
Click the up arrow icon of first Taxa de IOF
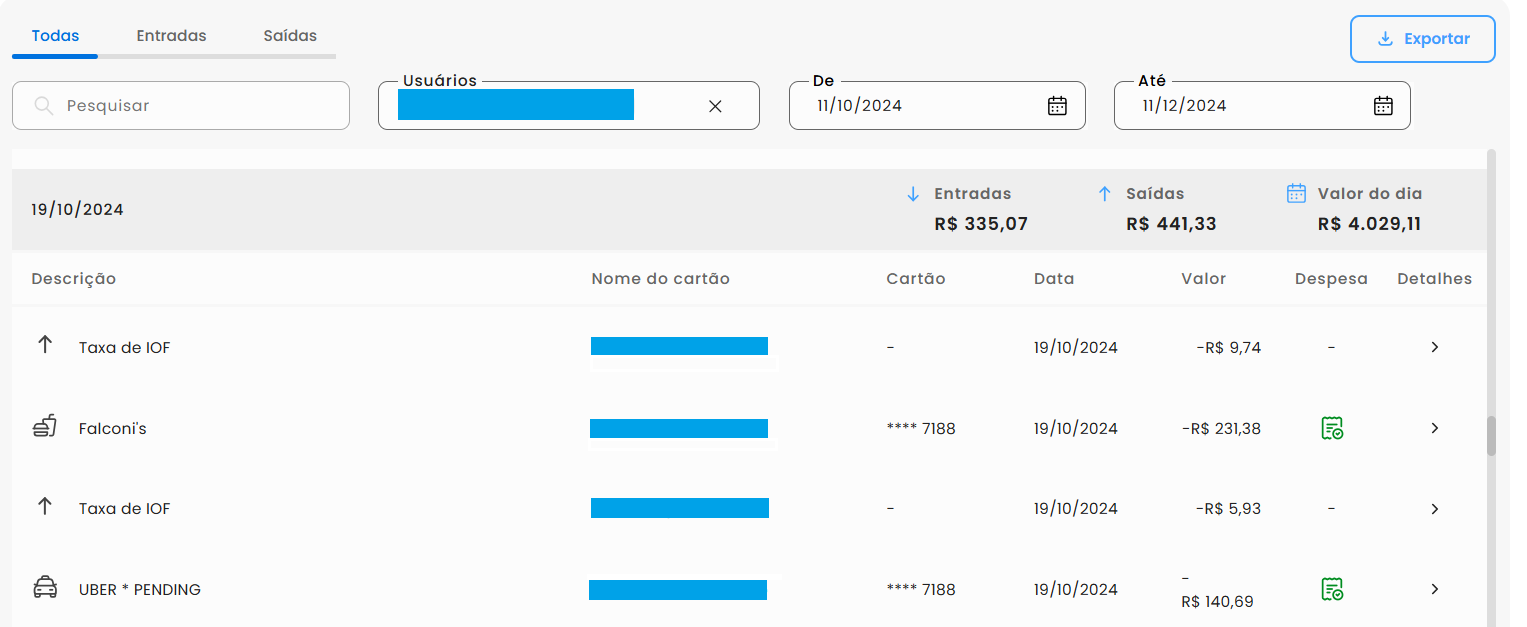[45, 345]
